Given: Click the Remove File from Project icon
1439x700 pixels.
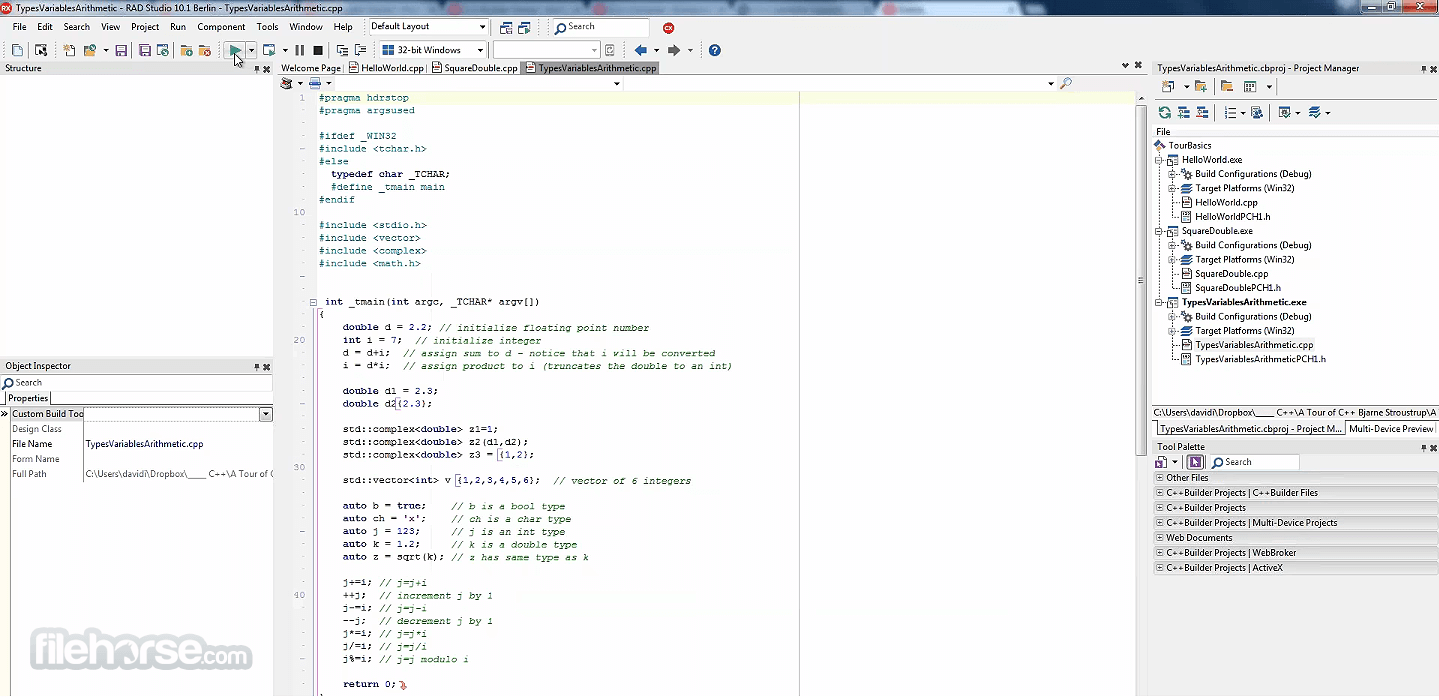Looking at the screenshot, I should pyautogui.click(x=205, y=50).
